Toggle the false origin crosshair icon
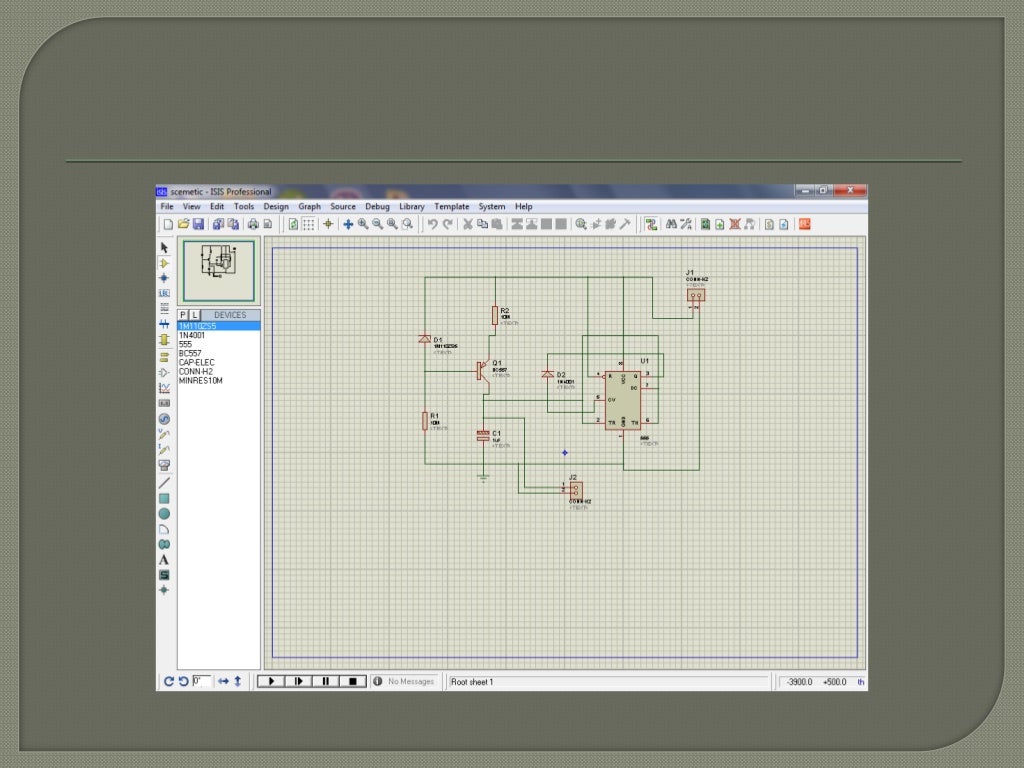This screenshot has width=1024, height=768. [328, 225]
